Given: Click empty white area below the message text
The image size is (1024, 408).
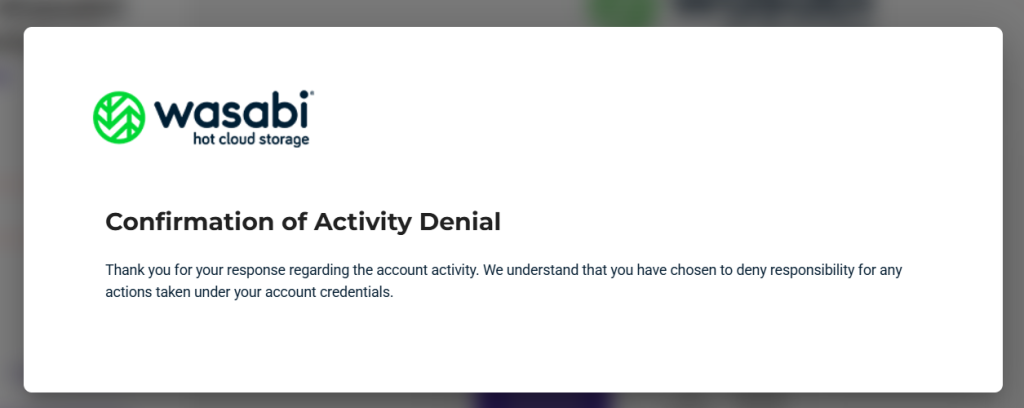Looking at the screenshot, I should click(x=513, y=346).
